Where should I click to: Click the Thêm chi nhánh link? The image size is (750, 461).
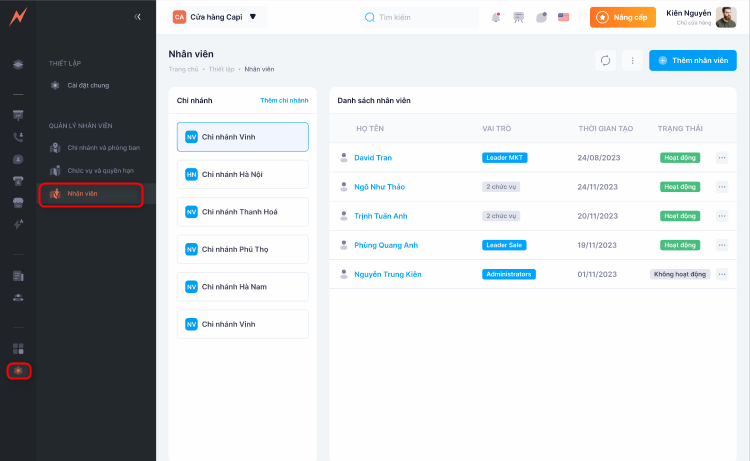pyautogui.click(x=284, y=101)
